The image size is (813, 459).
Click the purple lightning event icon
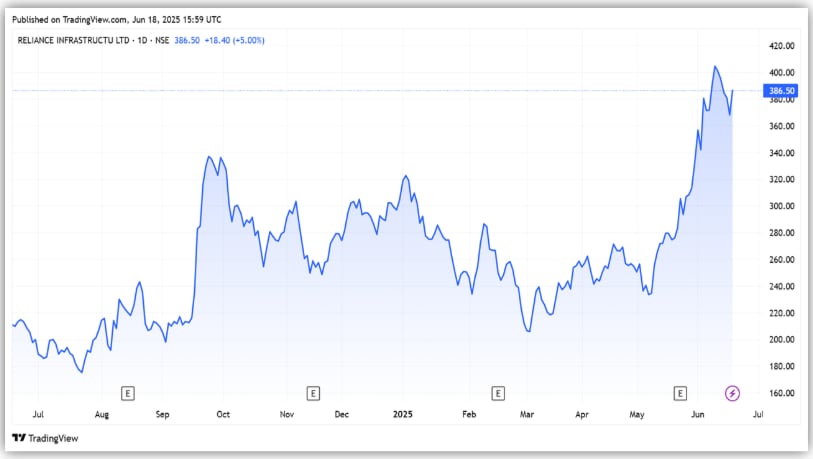[x=732, y=394]
